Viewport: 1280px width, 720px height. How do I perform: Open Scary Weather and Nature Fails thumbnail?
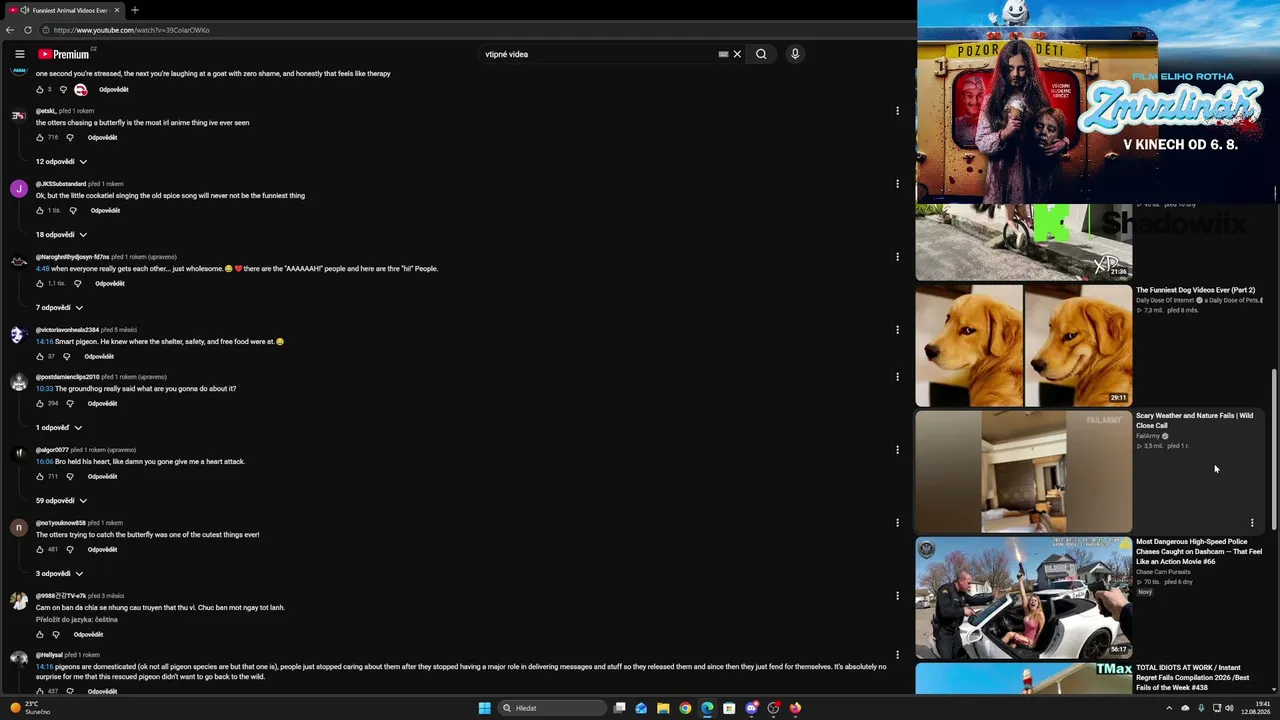click(x=1024, y=471)
